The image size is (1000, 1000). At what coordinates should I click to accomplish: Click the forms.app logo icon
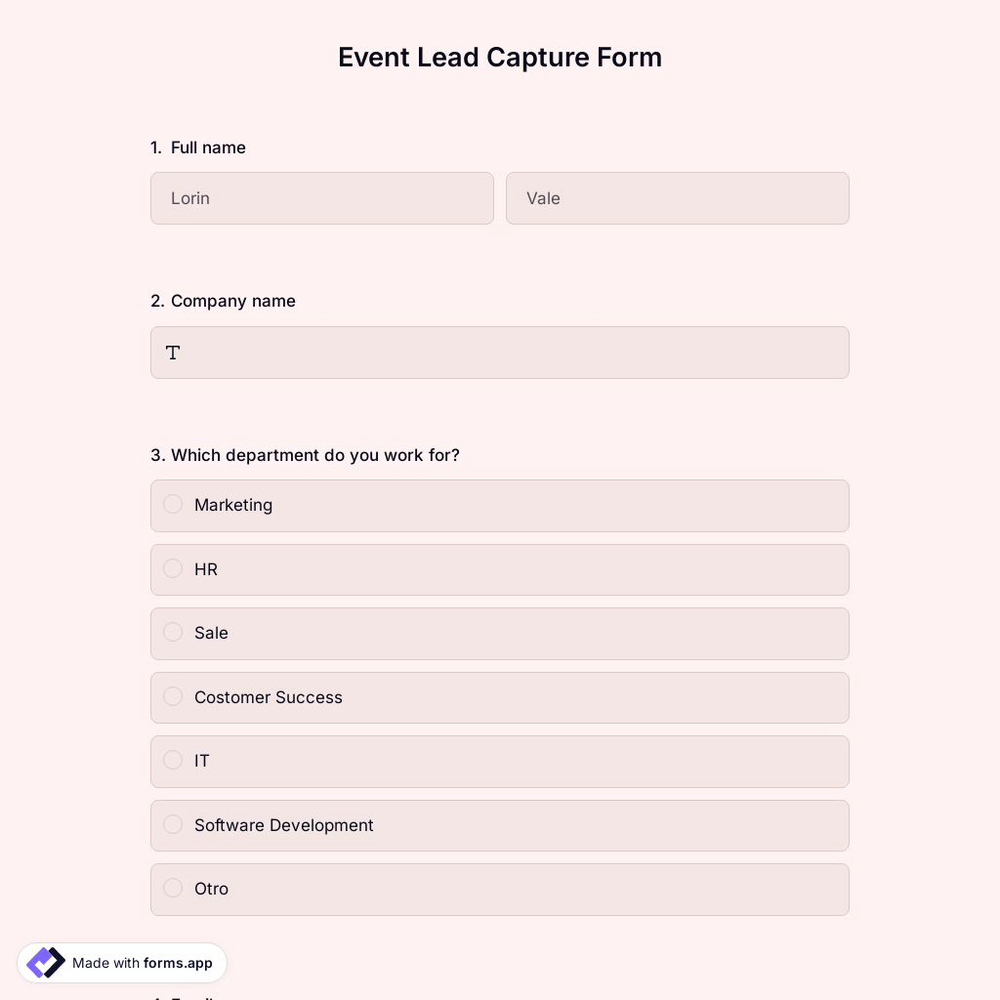[44, 961]
